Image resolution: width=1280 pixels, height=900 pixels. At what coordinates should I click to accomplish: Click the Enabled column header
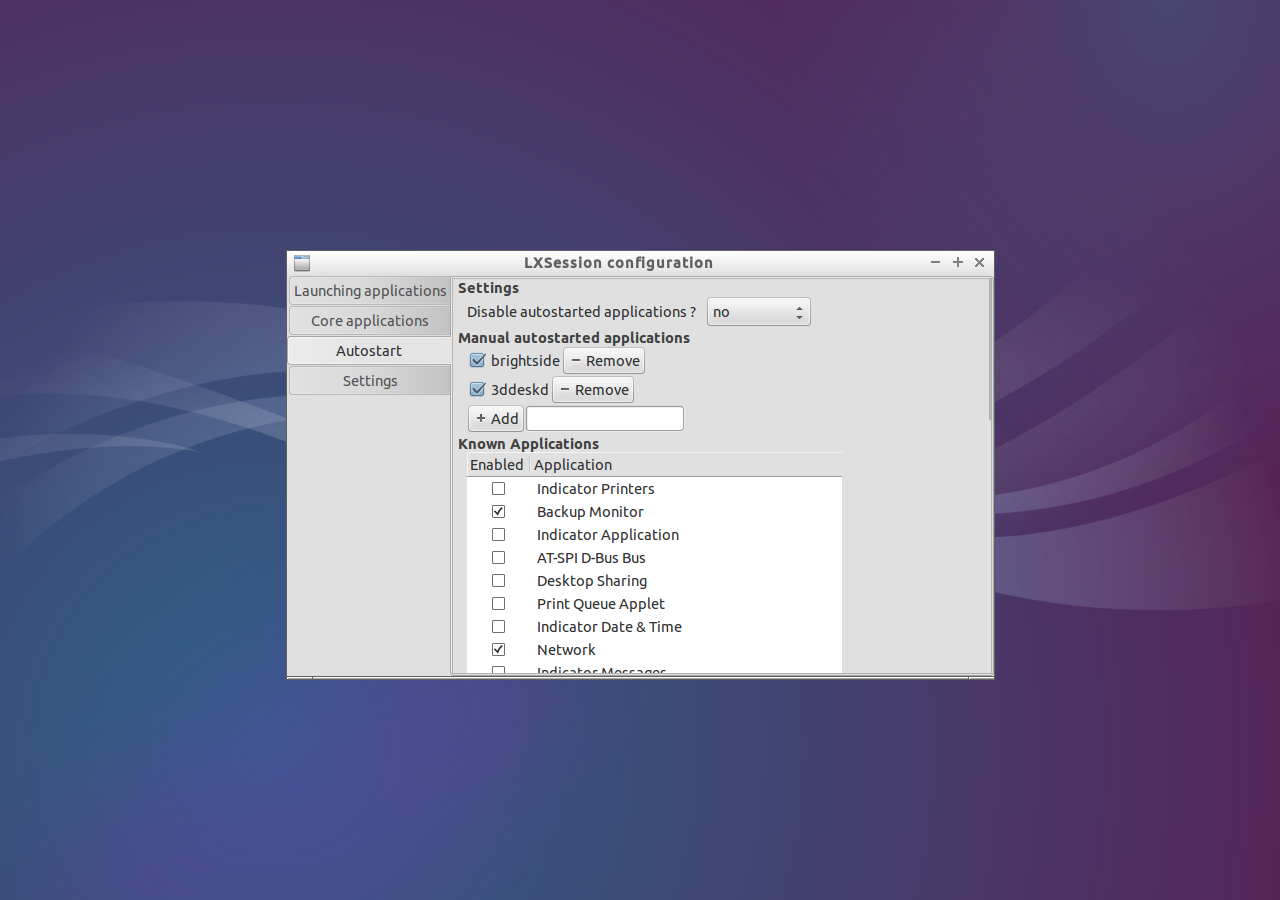click(x=497, y=465)
